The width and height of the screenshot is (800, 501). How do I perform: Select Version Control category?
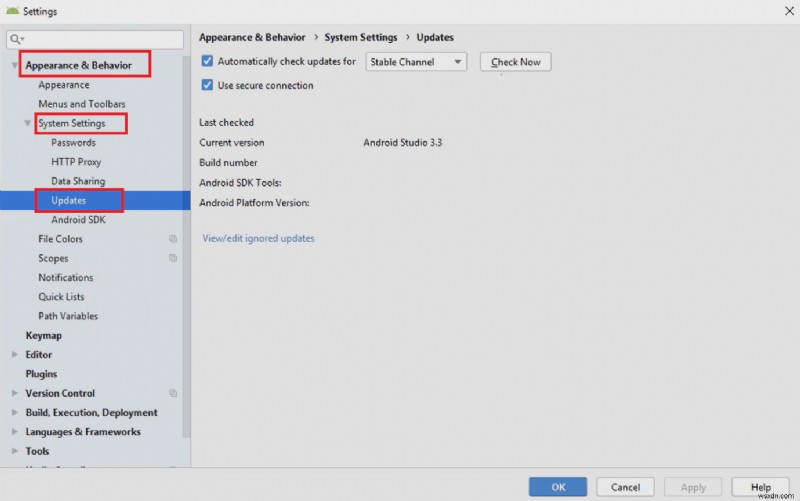[x=60, y=393]
